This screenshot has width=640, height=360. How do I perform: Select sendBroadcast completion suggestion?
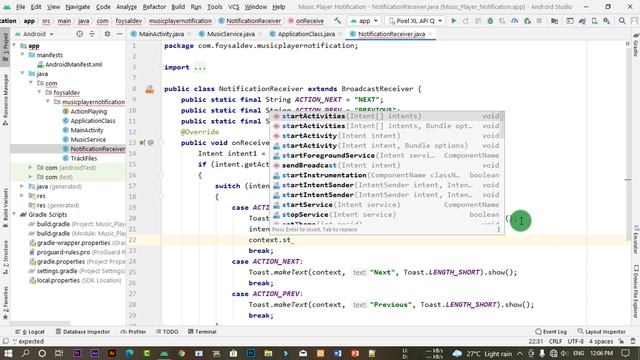click(x=387, y=165)
